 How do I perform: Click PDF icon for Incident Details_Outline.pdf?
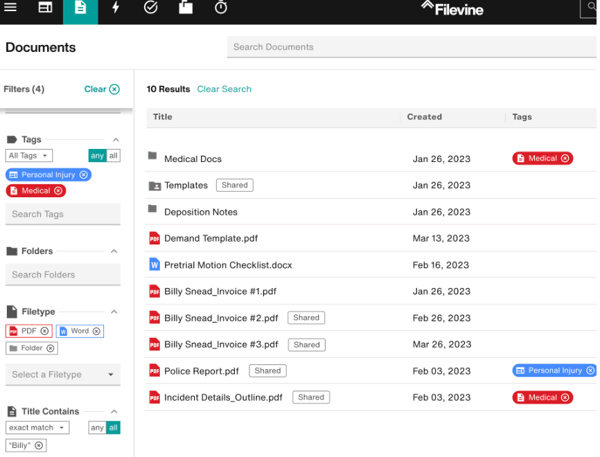(154, 397)
